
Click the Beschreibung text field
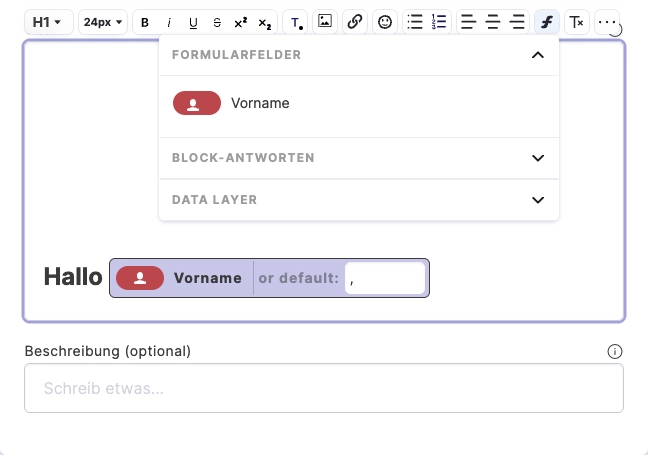click(323, 388)
